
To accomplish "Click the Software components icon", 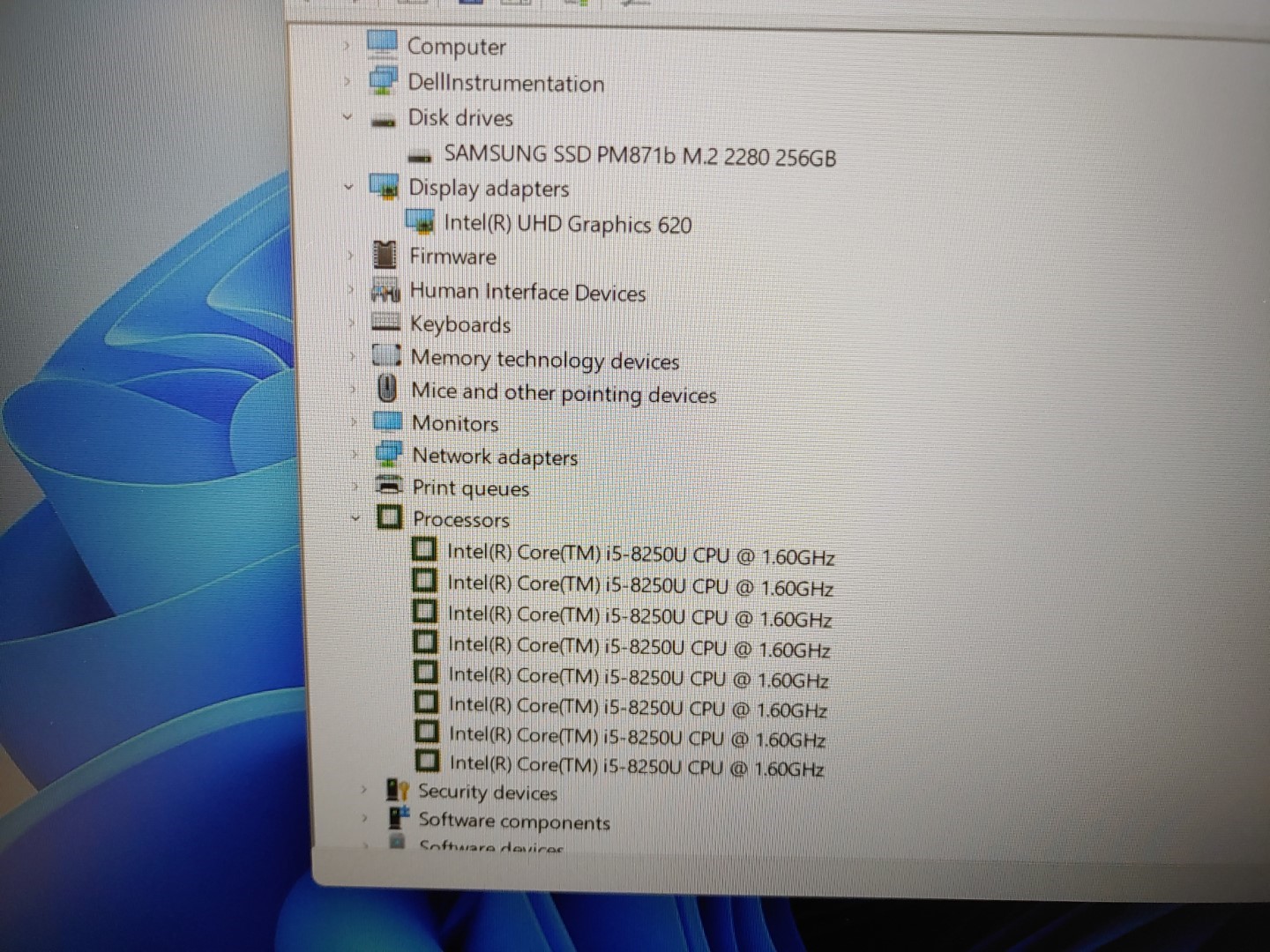I will 399,818.
